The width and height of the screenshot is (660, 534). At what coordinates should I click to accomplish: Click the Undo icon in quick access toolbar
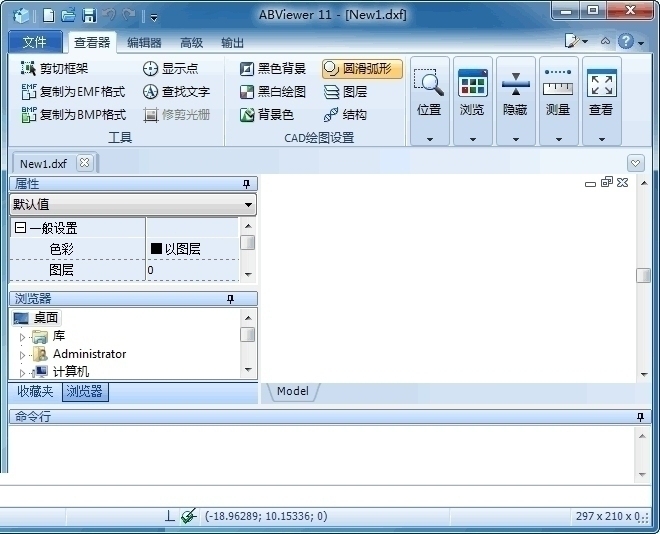109,15
